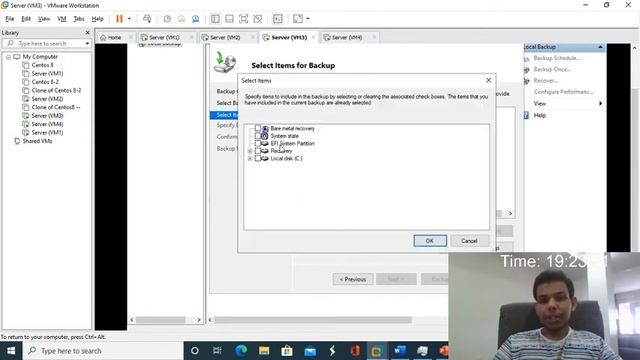Open the File menu
640x360 pixels.
point(10,19)
